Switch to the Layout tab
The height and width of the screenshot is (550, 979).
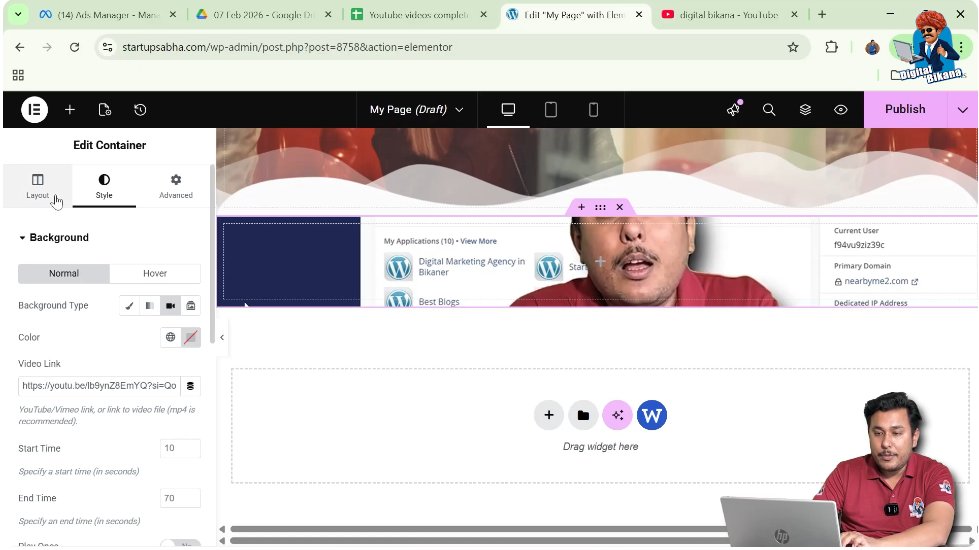point(37,186)
